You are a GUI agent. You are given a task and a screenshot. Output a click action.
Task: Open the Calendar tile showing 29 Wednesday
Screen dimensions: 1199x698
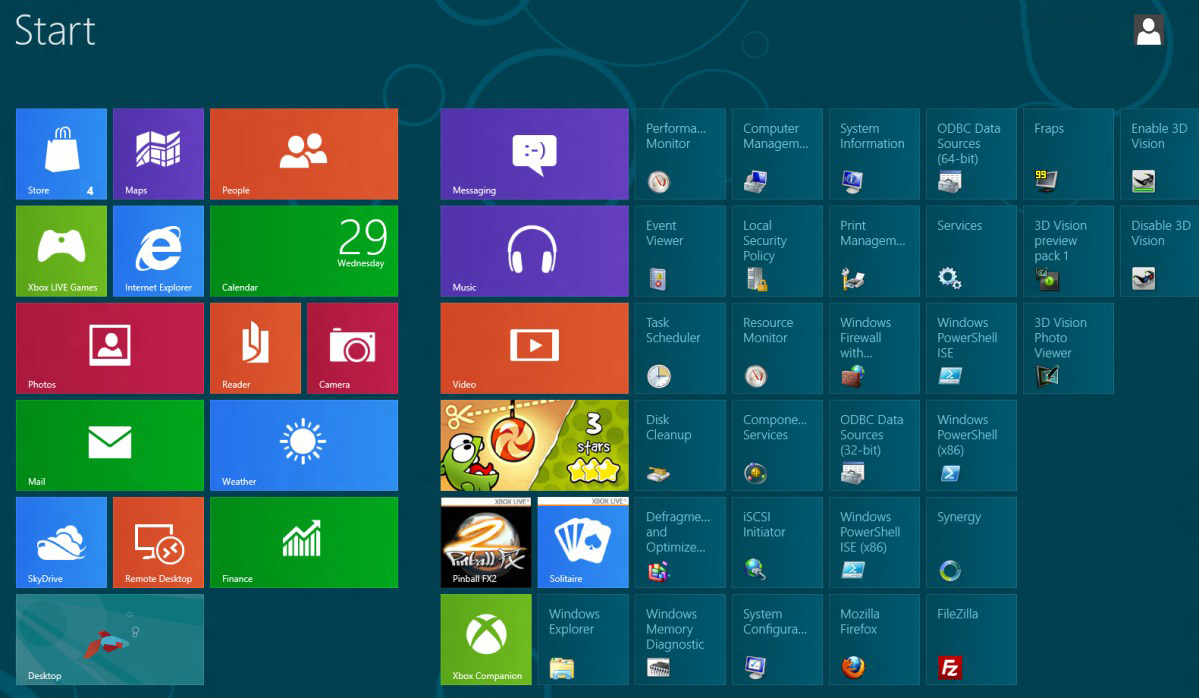tap(304, 251)
